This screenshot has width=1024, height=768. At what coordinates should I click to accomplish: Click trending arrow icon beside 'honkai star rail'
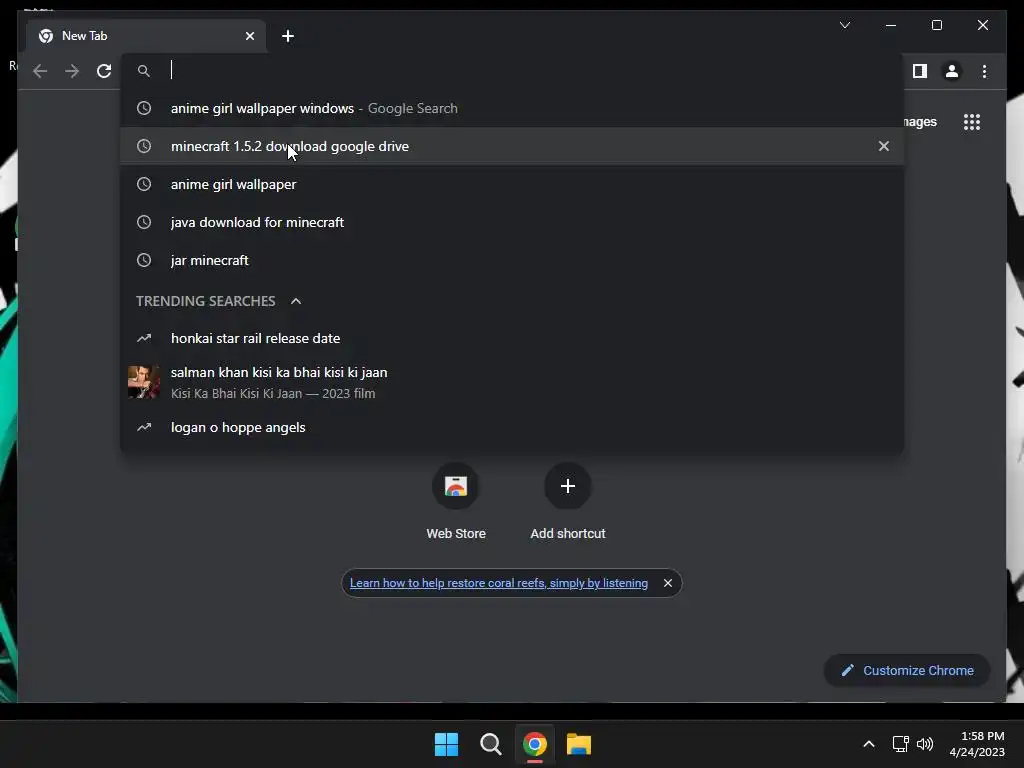coord(144,338)
